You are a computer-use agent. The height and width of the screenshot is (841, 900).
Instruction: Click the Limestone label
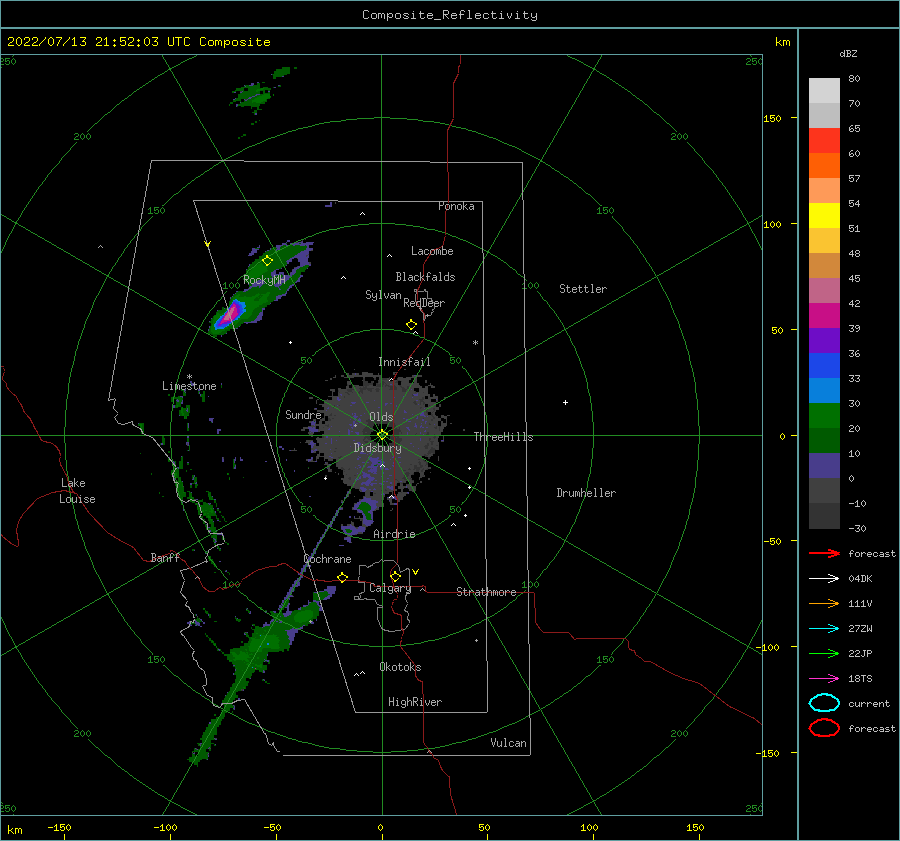tap(189, 386)
